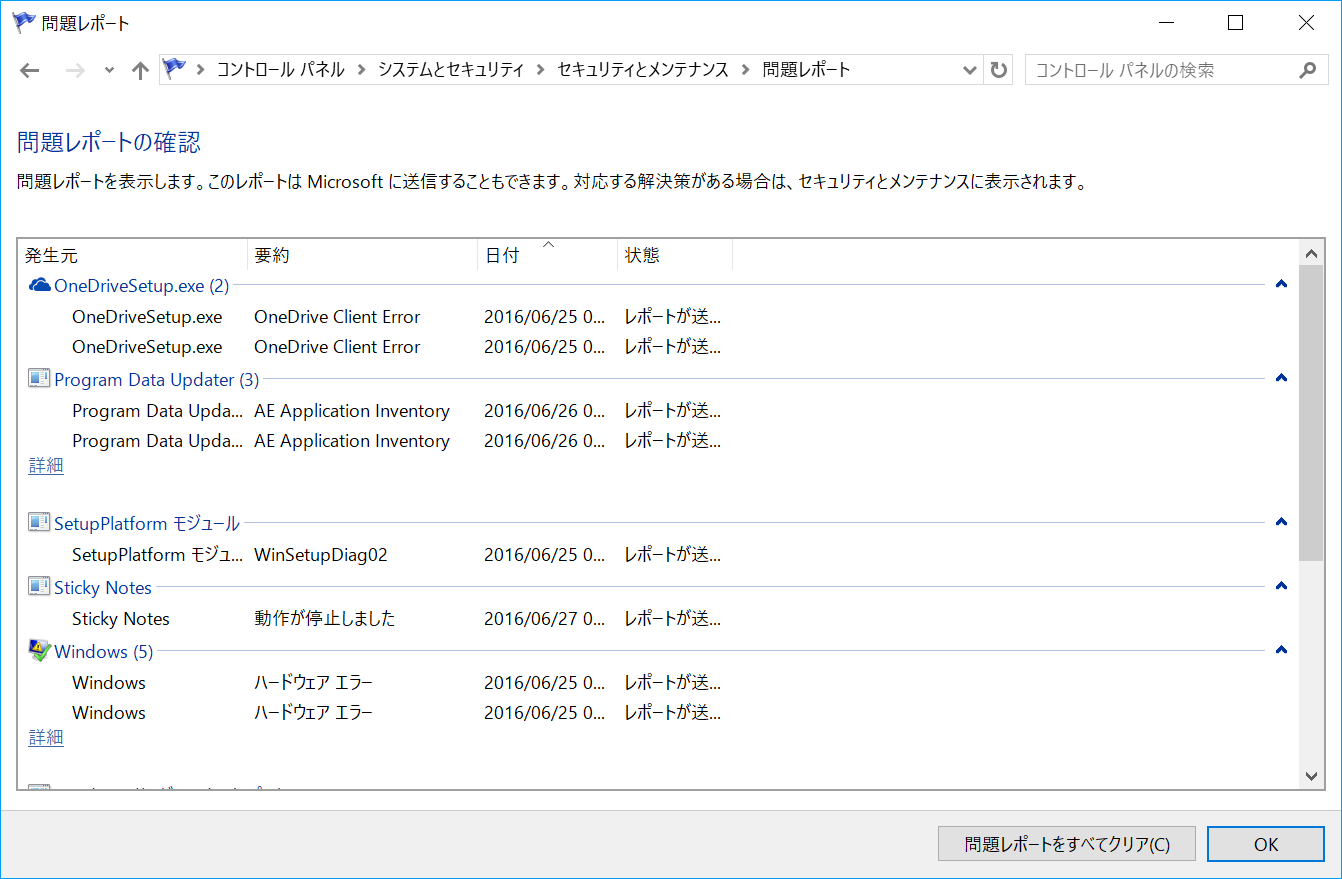Collapse the SetupPlatform モジュール group

[x=1281, y=522]
